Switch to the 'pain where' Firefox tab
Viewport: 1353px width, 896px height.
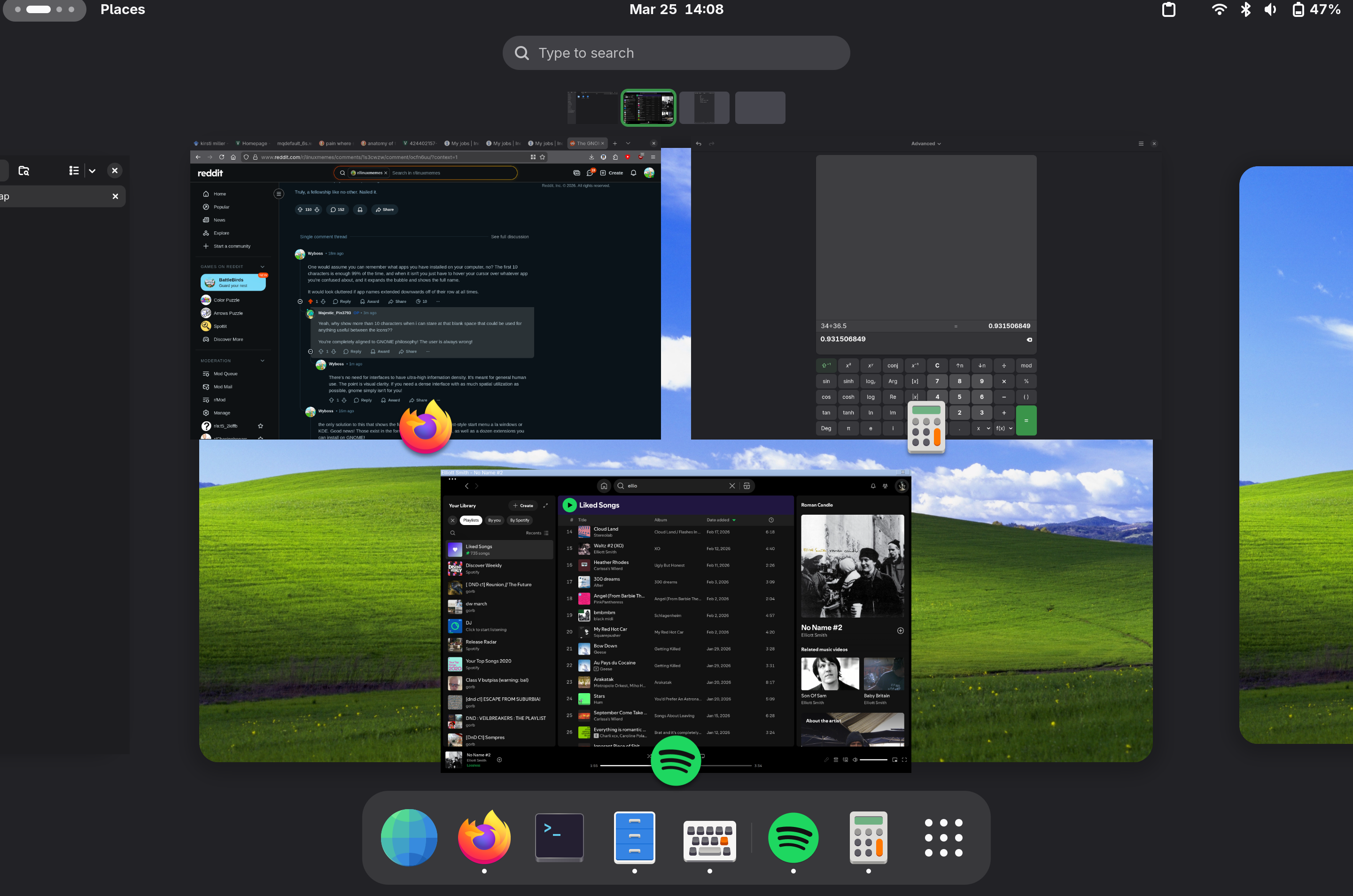tap(337, 143)
